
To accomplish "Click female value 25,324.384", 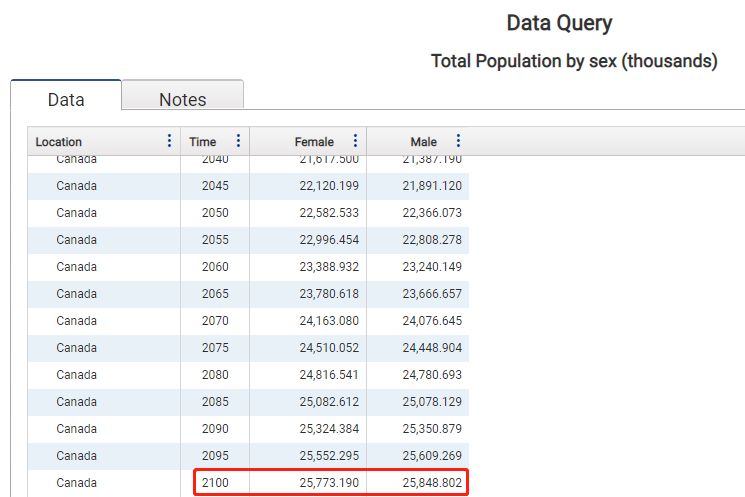I will pos(329,429).
